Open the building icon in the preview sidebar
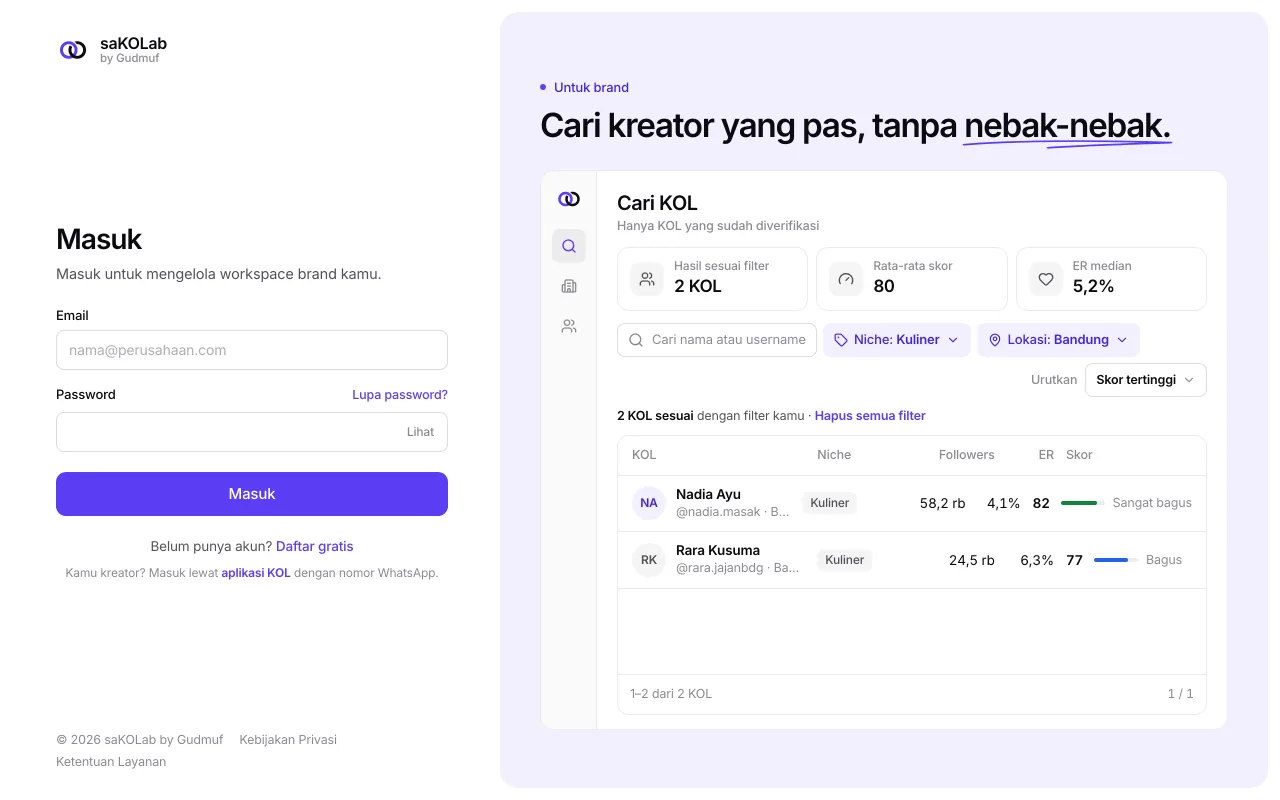The image size is (1280, 800). 569,286
